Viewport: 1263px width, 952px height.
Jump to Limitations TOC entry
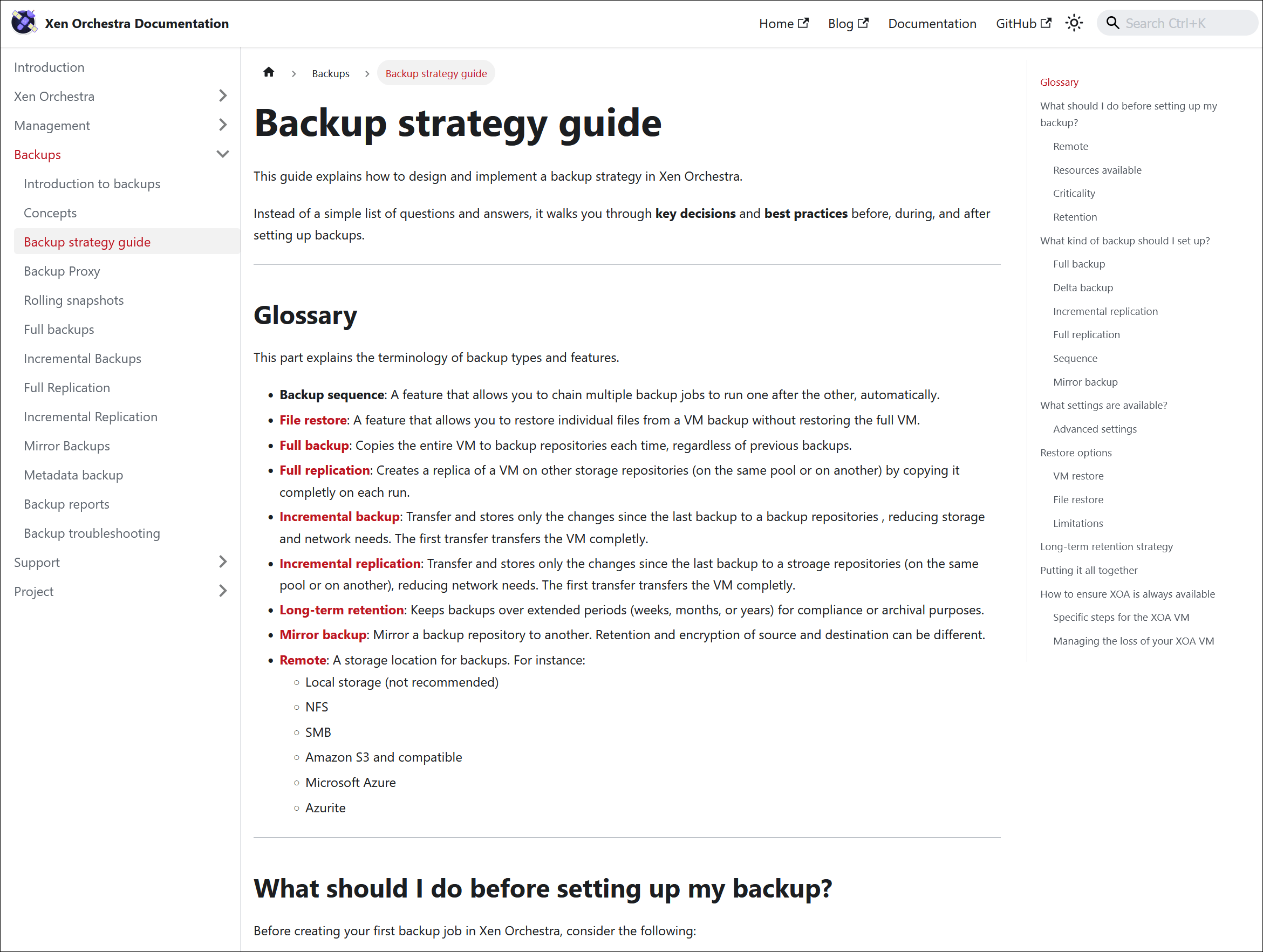(1078, 523)
